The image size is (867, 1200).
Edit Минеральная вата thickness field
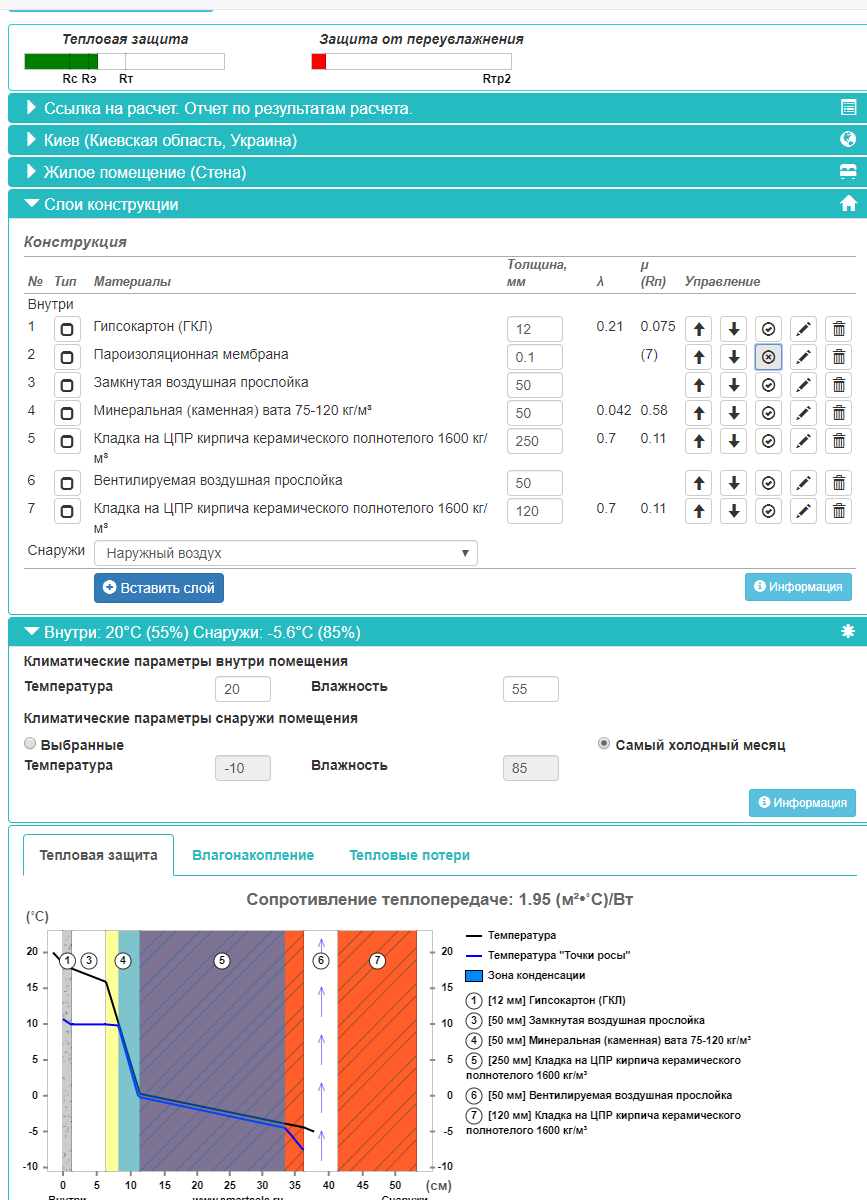pyautogui.click(x=535, y=413)
